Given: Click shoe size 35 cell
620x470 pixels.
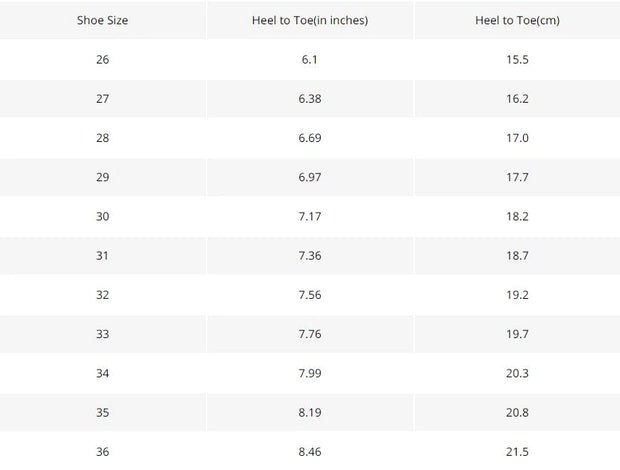Looking at the screenshot, I should point(102,412).
